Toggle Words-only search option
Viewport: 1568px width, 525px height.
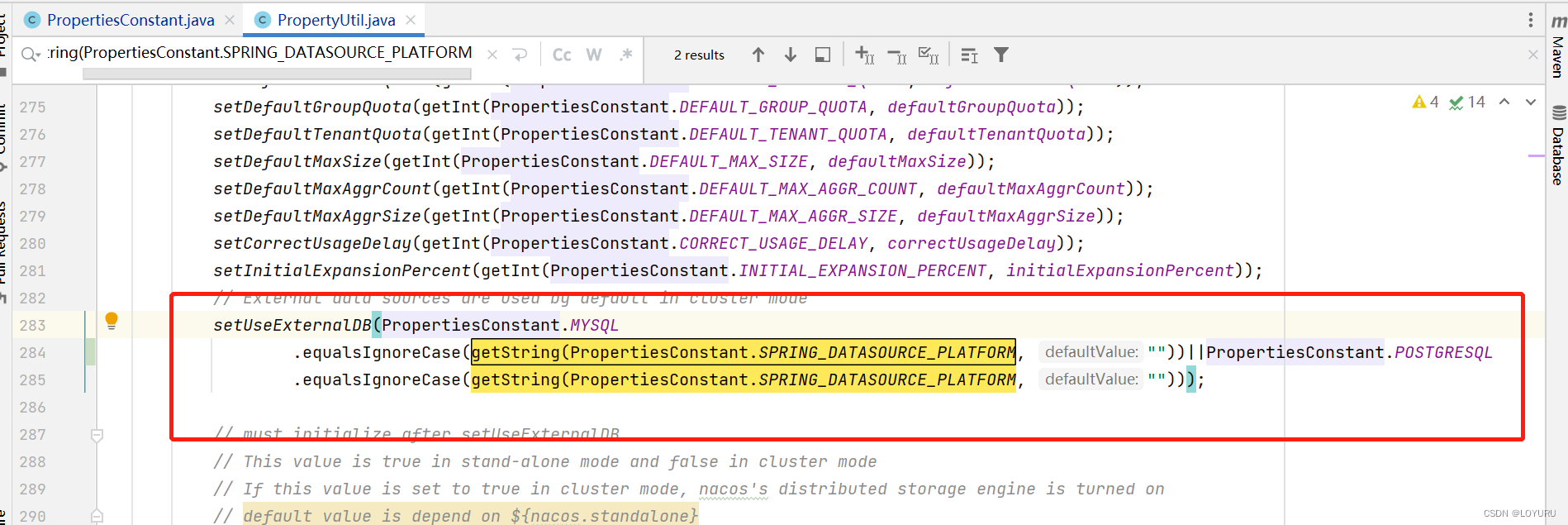click(x=593, y=55)
